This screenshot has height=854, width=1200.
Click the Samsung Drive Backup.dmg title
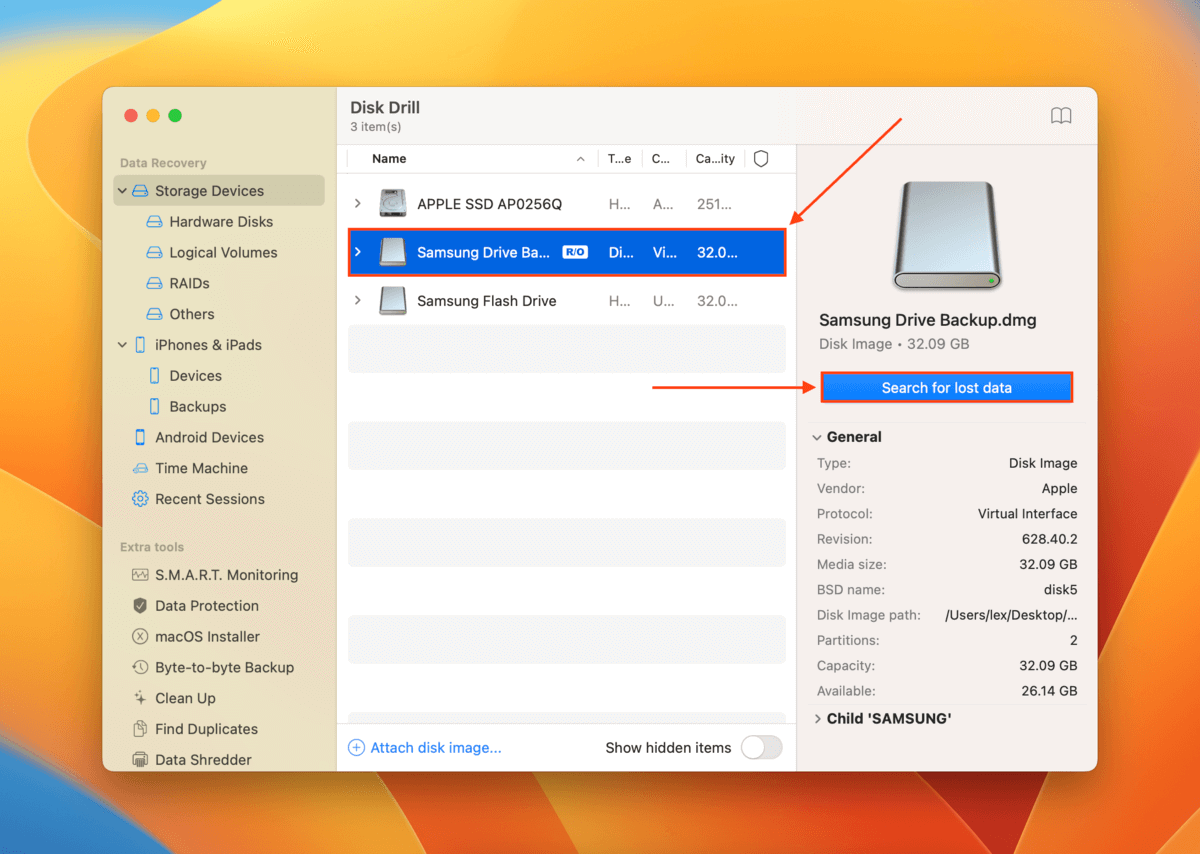pyautogui.click(x=927, y=321)
